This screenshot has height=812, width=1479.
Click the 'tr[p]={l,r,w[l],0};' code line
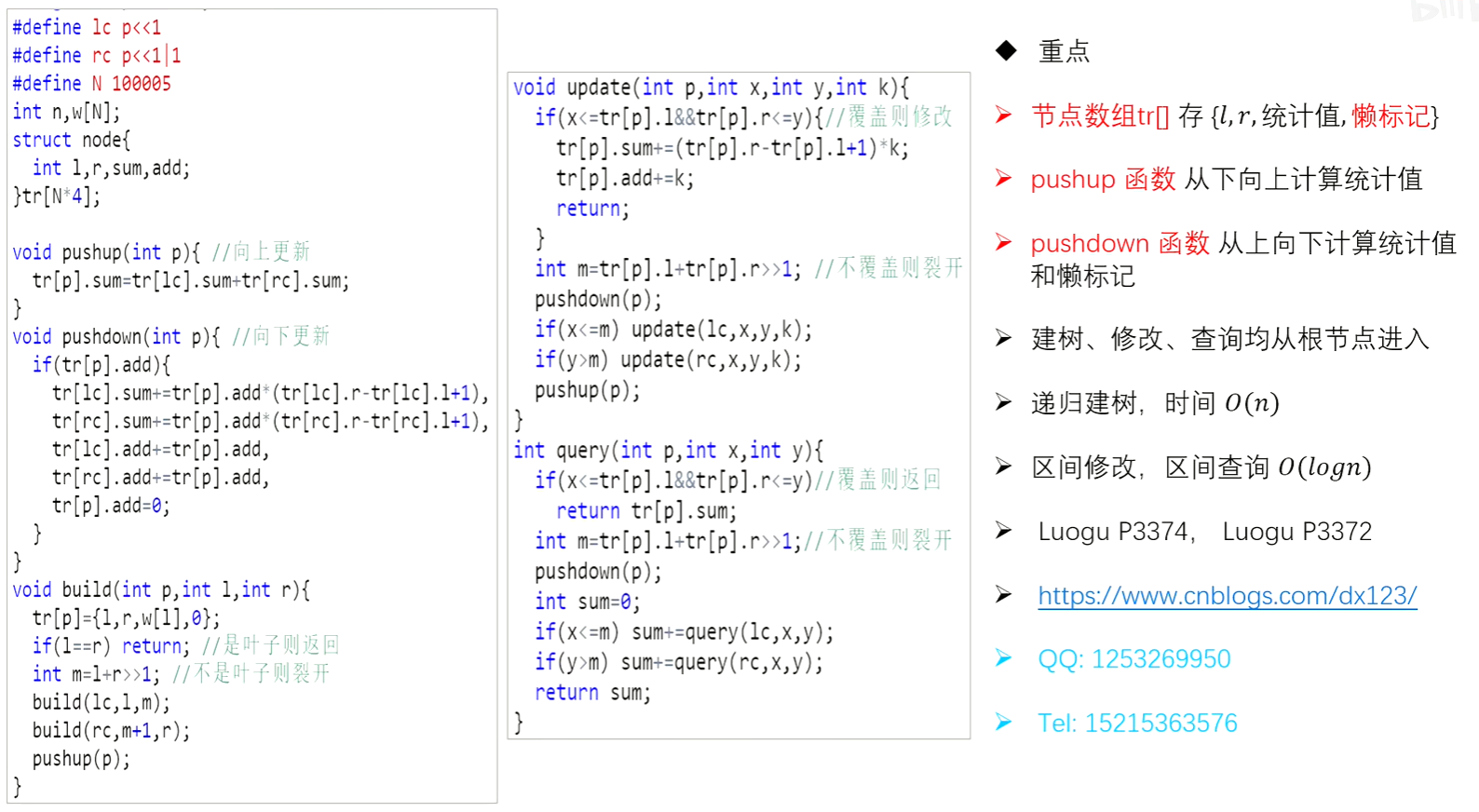pyautogui.click(x=127, y=617)
